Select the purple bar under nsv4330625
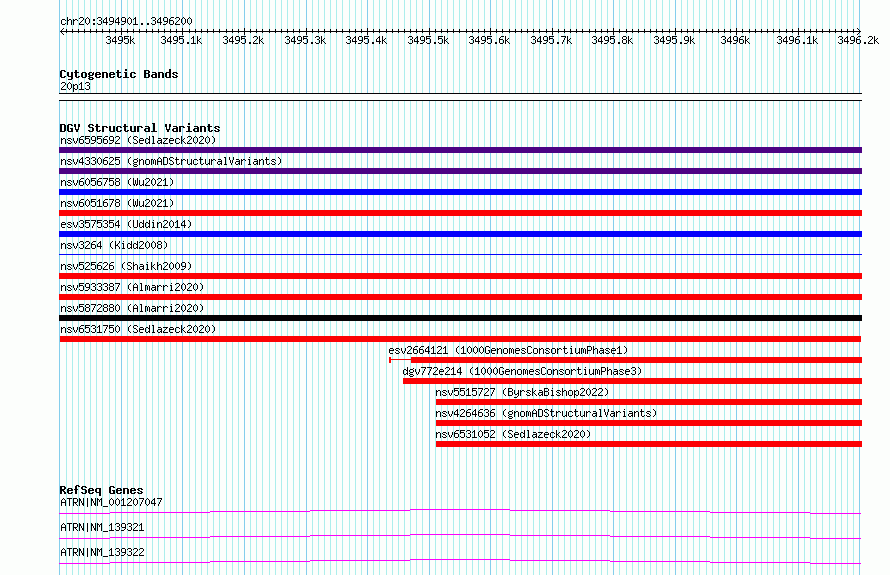The height and width of the screenshot is (575, 890). point(460,171)
